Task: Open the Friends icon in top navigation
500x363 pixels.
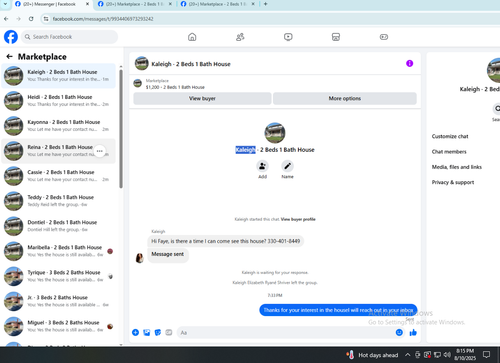Action: tap(240, 37)
